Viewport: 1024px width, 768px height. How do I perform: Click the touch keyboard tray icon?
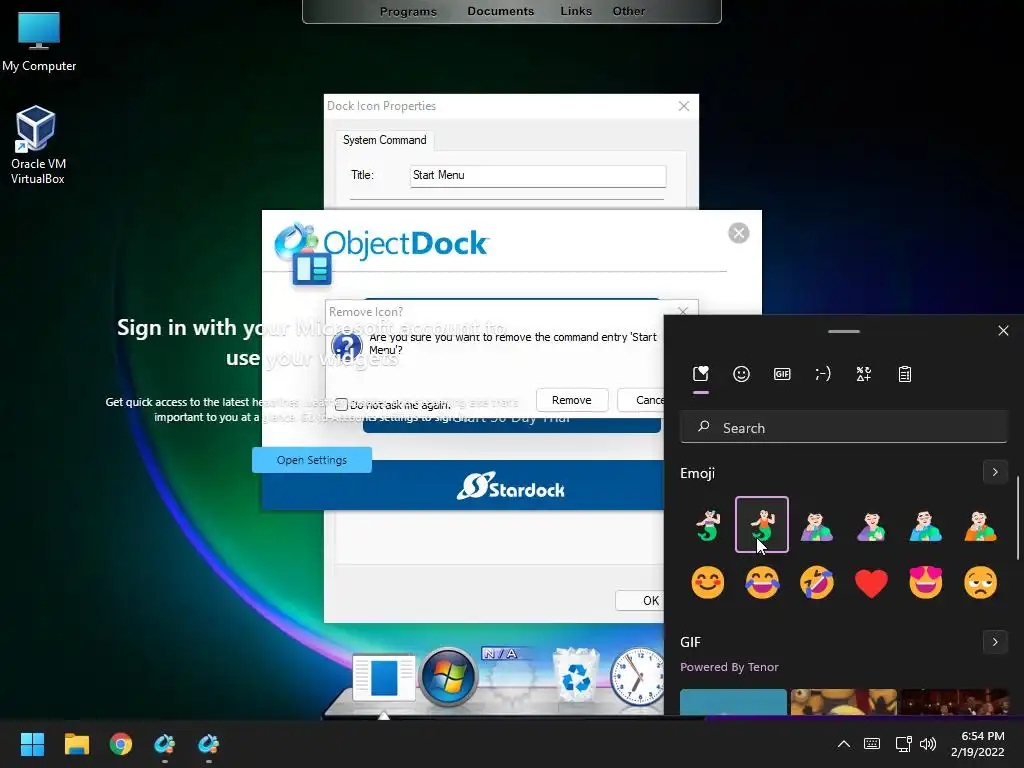872,744
